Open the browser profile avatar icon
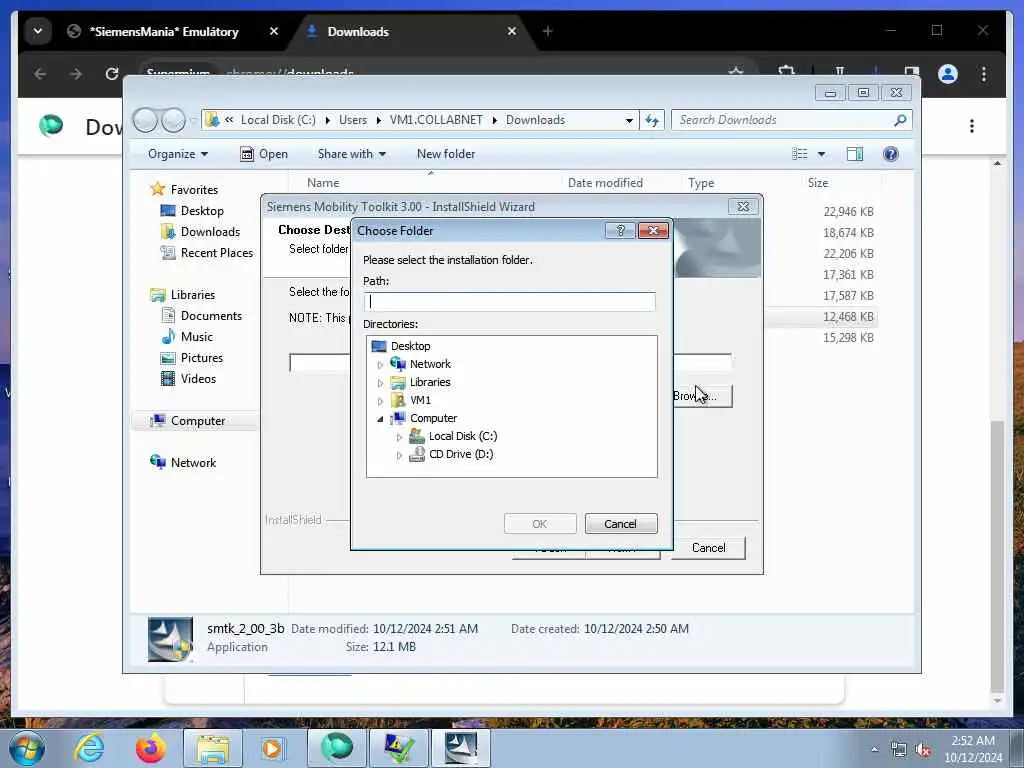1024x768 pixels. [x=948, y=74]
